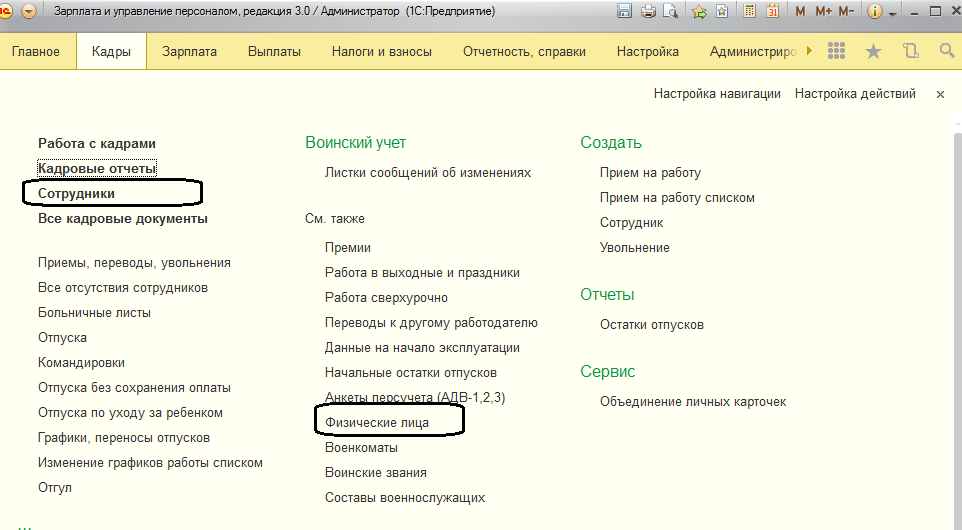Open Больничные листы
The height and width of the screenshot is (530, 962).
pos(94,313)
